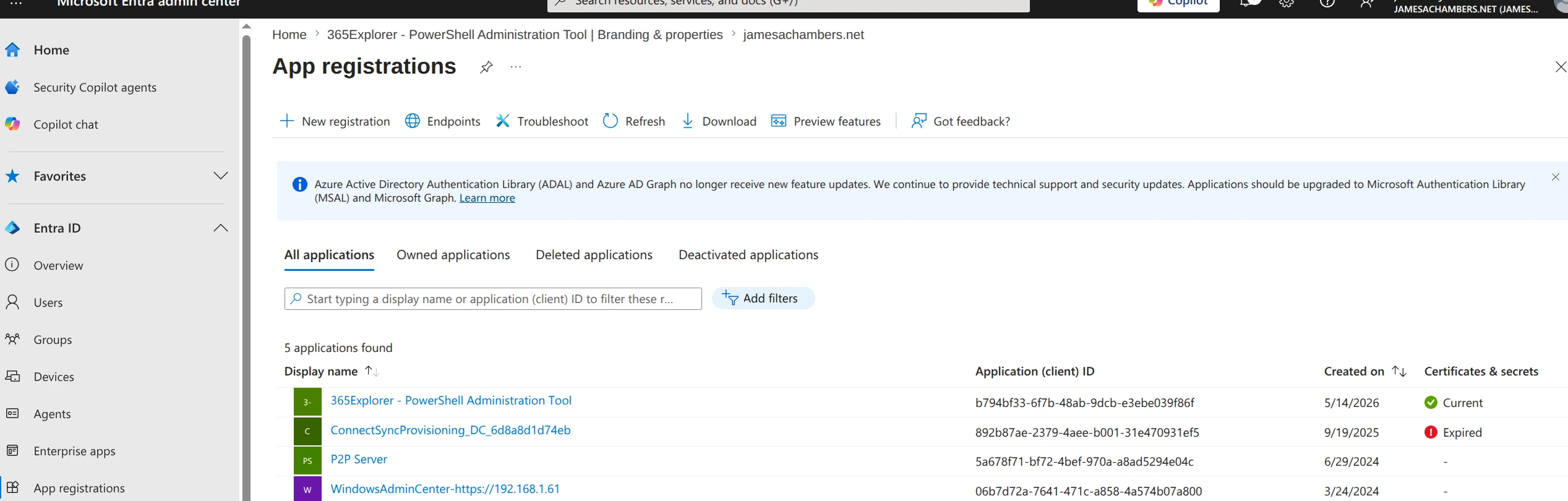This screenshot has width=1568, height=501.
Task: Open Endpoints
Action: pyautogui.click(x=442, y=121)
